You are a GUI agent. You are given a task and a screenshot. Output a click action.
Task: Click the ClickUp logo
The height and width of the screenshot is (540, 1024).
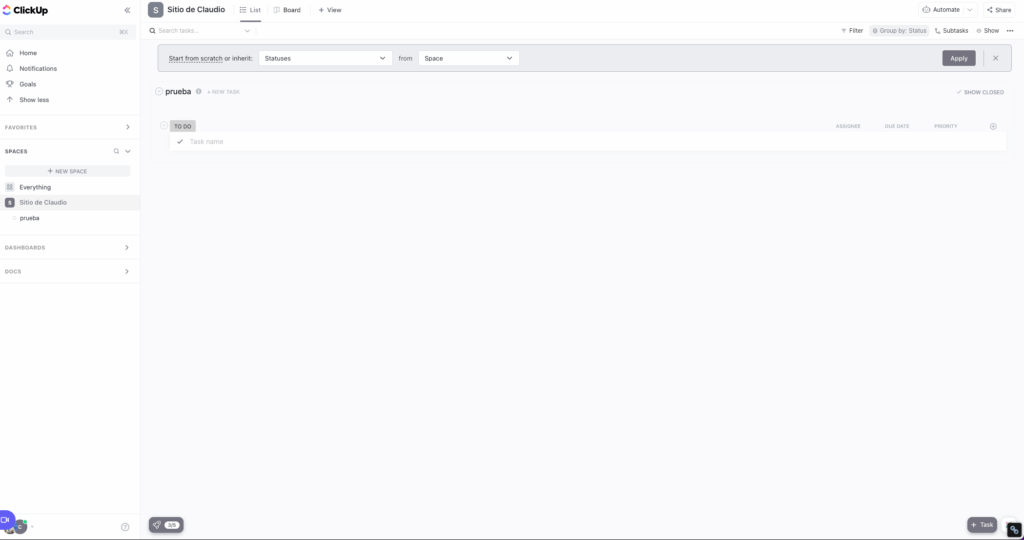click(x=25, y=10)
